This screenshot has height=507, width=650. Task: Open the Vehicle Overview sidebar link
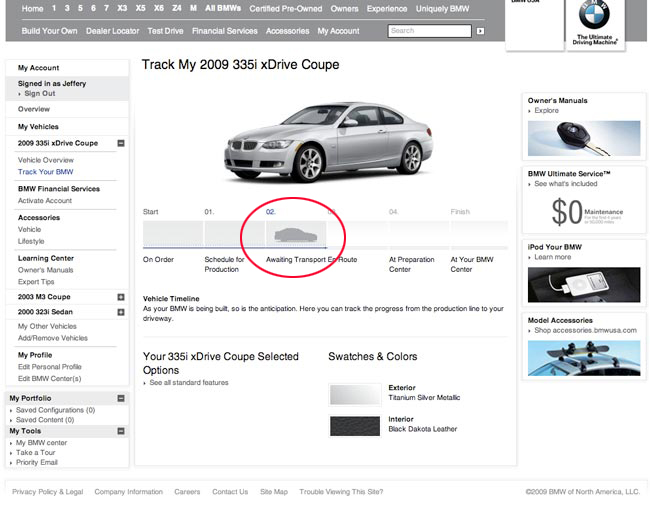click(46, 160)
